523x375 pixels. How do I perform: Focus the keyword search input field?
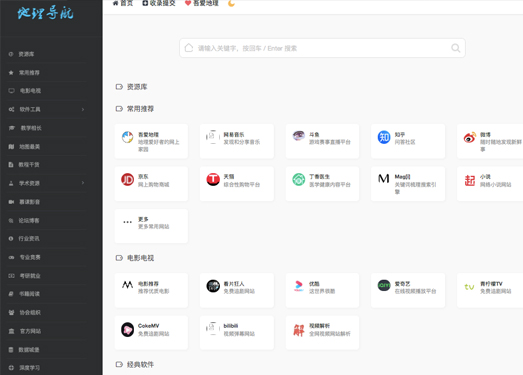coord(322,48)
